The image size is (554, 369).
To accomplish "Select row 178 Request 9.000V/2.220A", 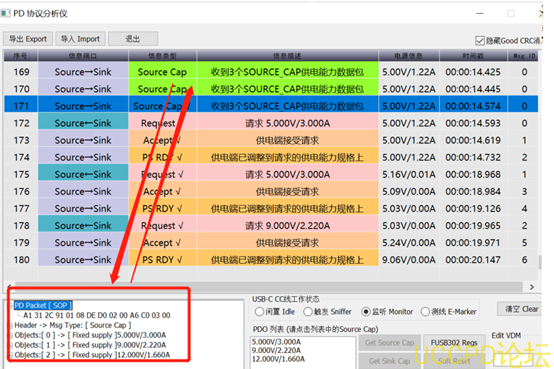I will [x=271, y=226].
